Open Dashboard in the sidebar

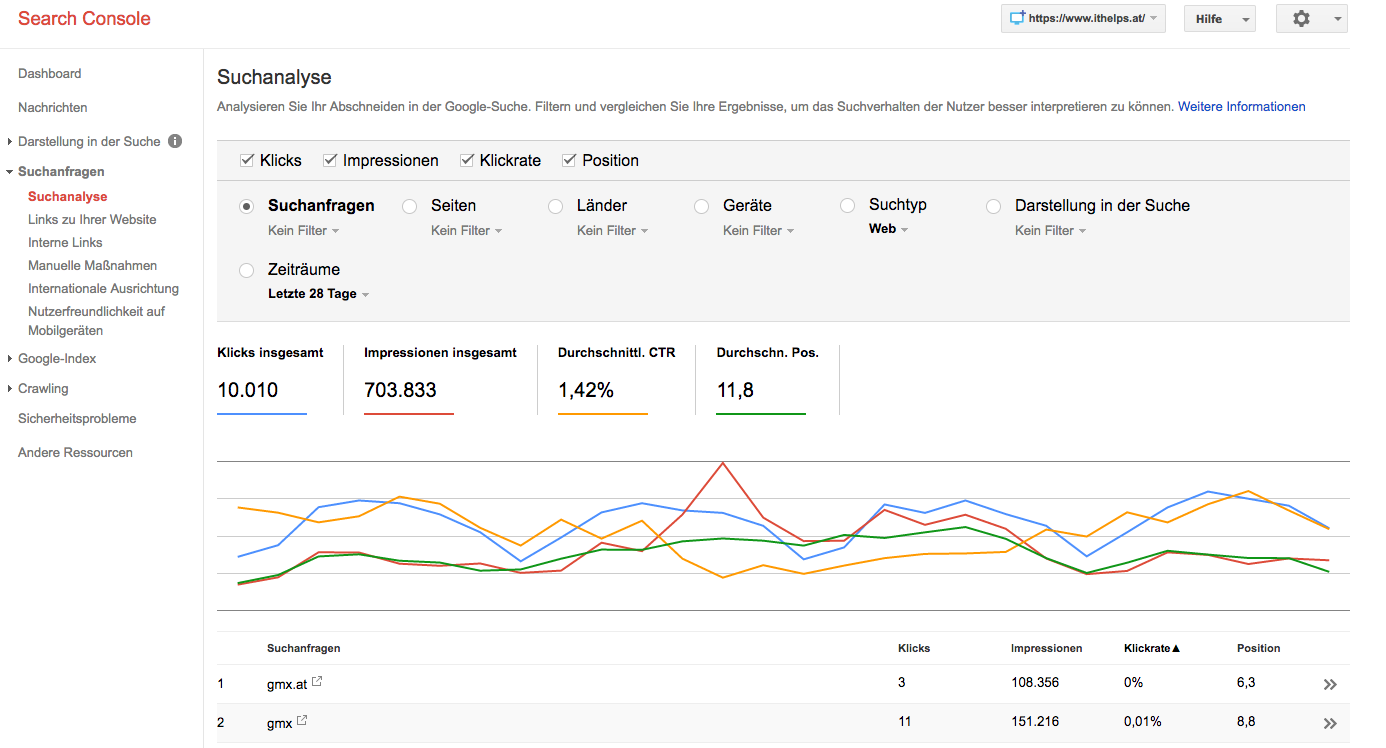tap(50, 73)
